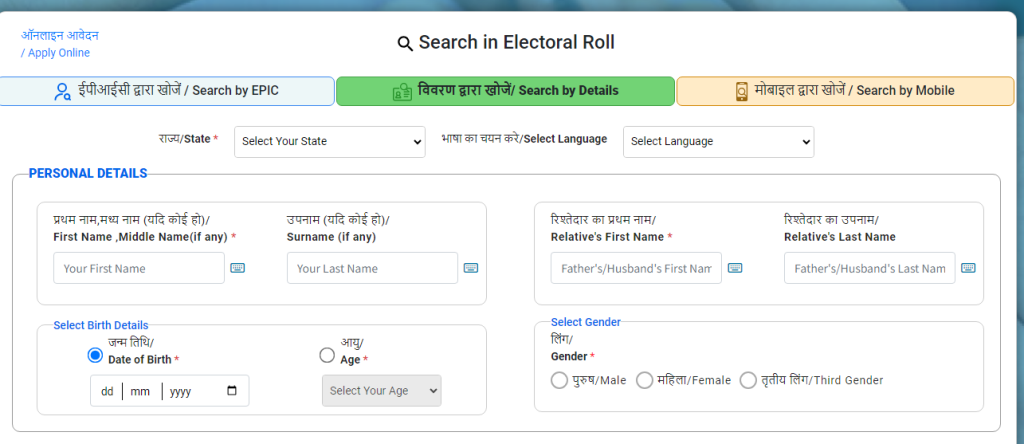Viewport: 1024px width, 444px height.
Task: Open the Select Your State dropdown
Action: tap(330, 142)
